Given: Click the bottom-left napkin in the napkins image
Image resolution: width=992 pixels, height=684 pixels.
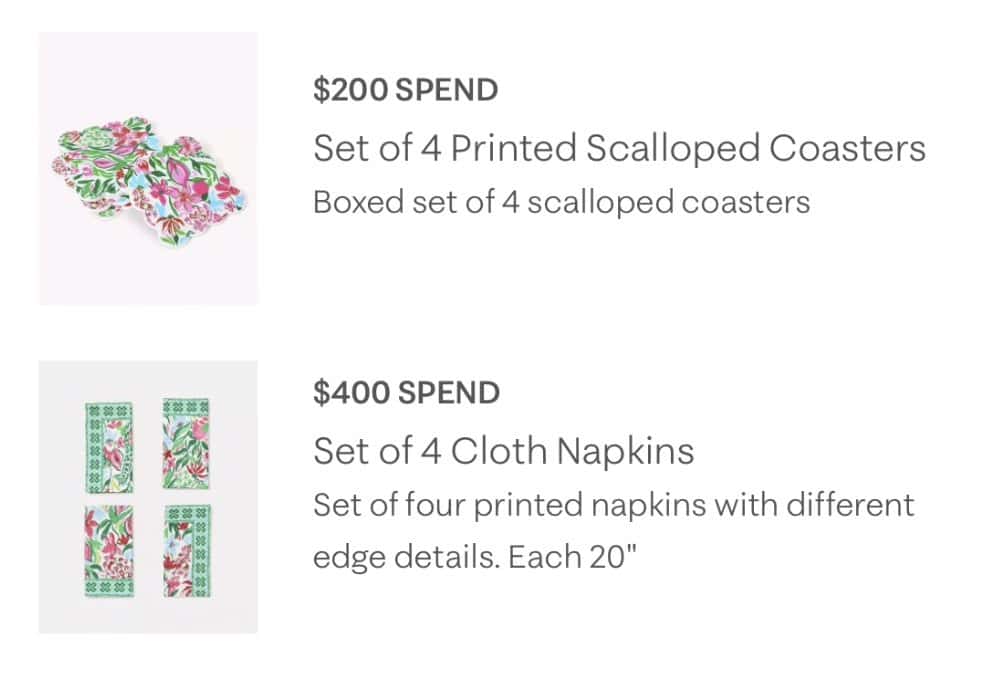Looking at the screenshot, I should click(x=108, y=550).
